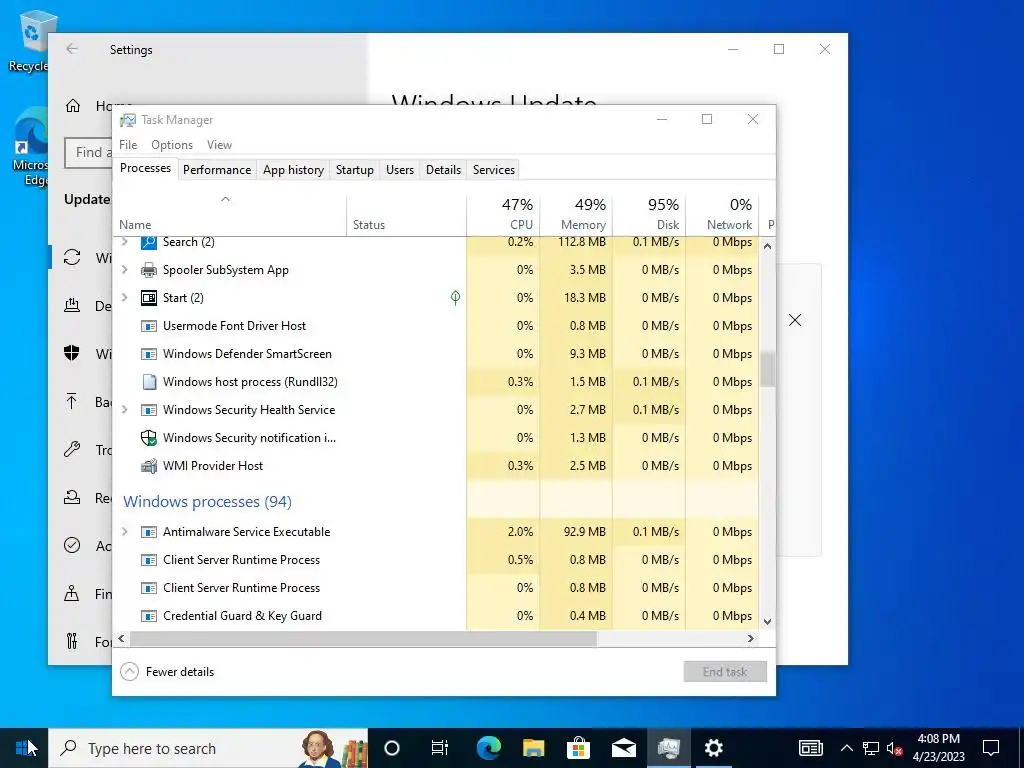Sort processes by CPU column header

point(504,214)
